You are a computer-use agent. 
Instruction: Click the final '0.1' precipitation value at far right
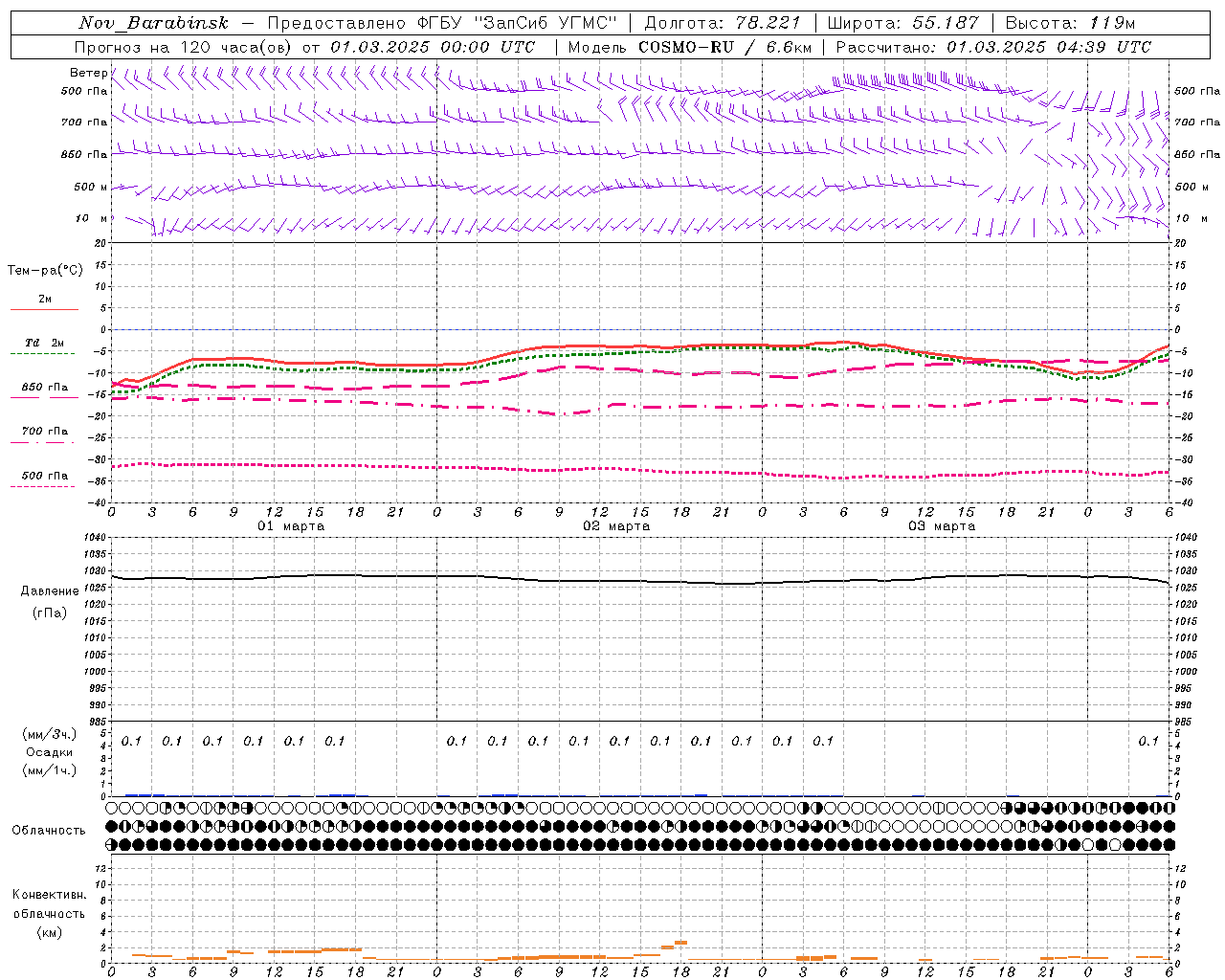coord(1148,741)
